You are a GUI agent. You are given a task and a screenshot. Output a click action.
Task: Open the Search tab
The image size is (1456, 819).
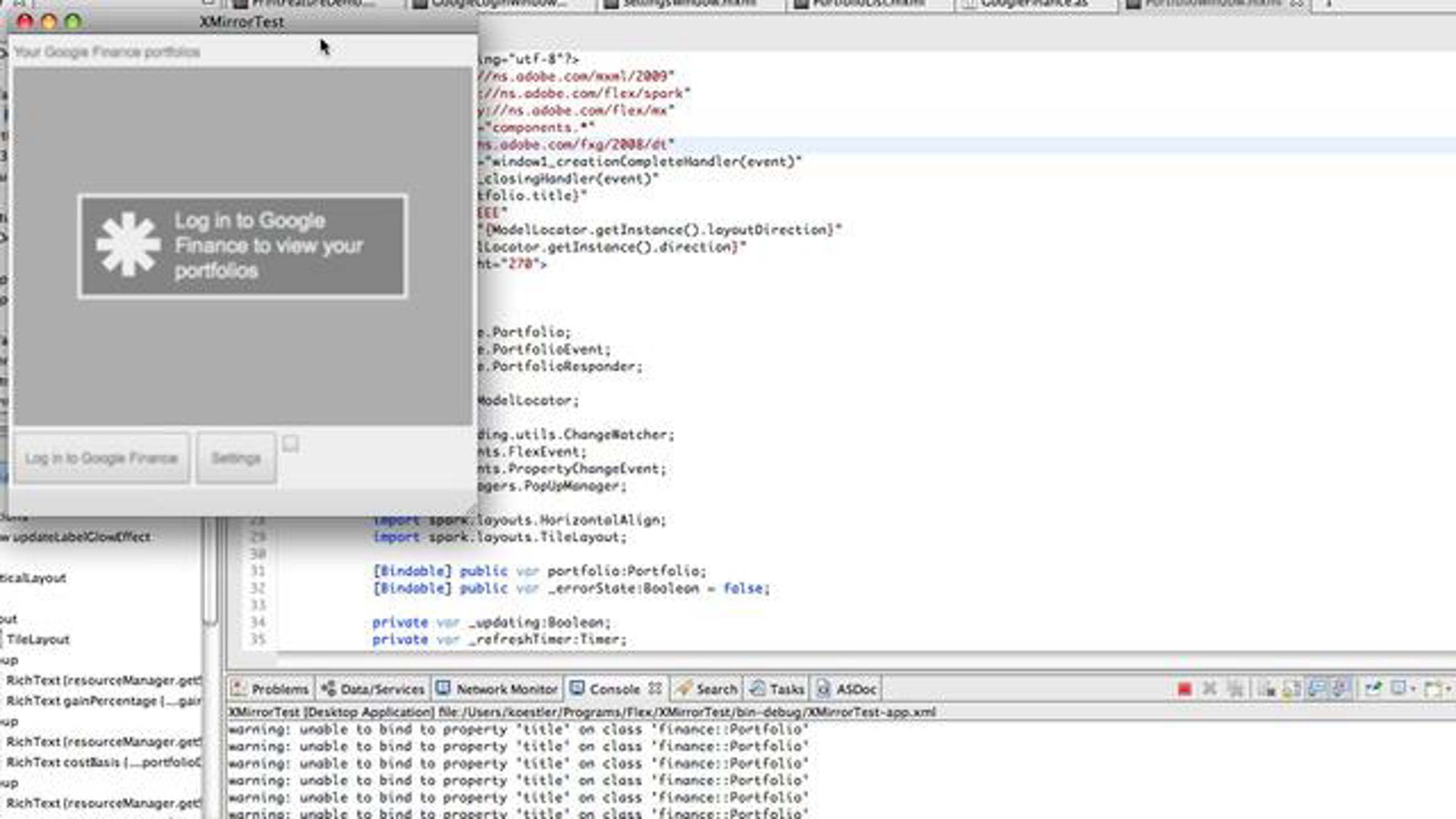pyautogui.click(x=707, y=689)
